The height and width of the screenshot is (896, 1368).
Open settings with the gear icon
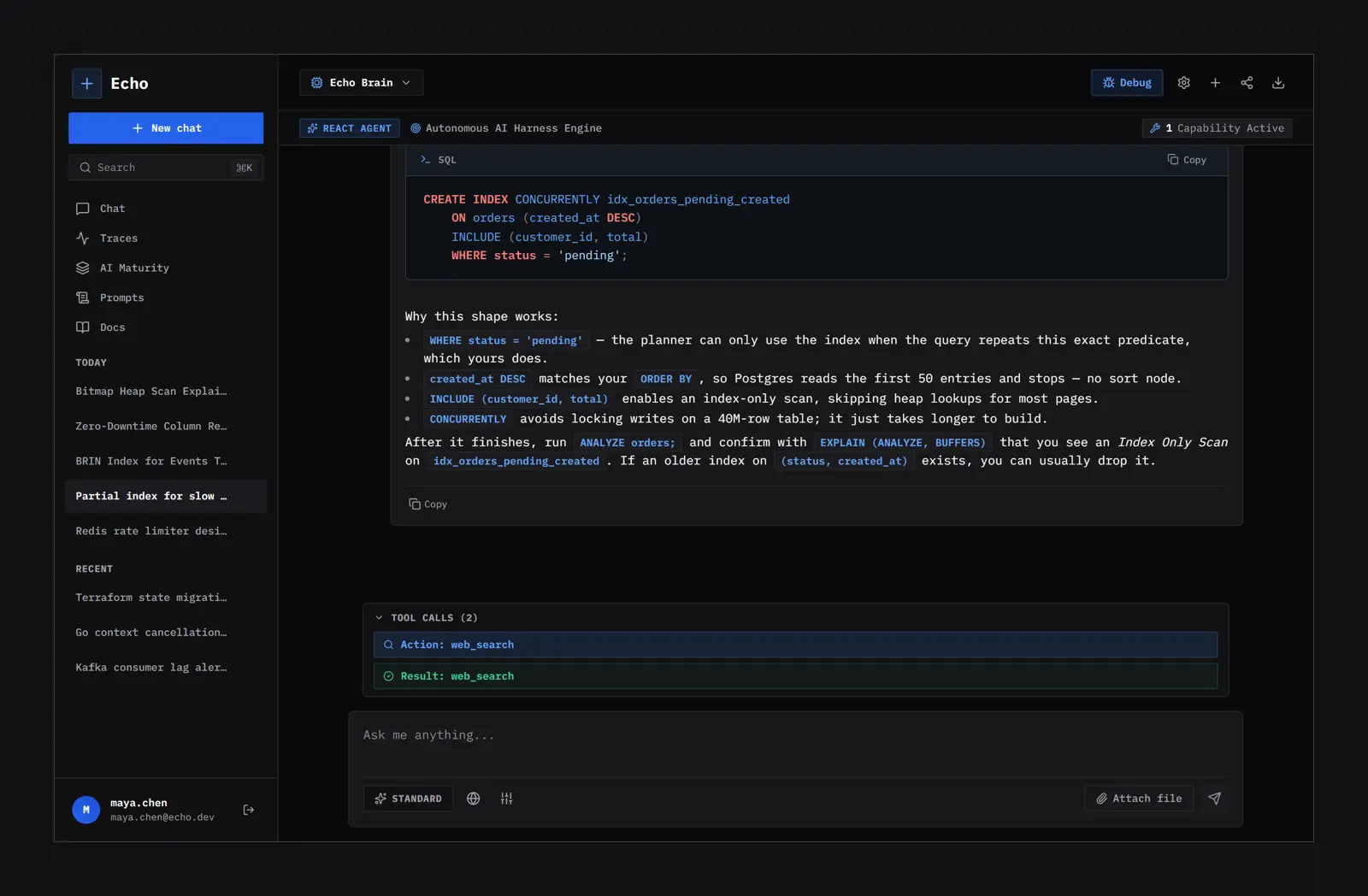[1183, 83]
